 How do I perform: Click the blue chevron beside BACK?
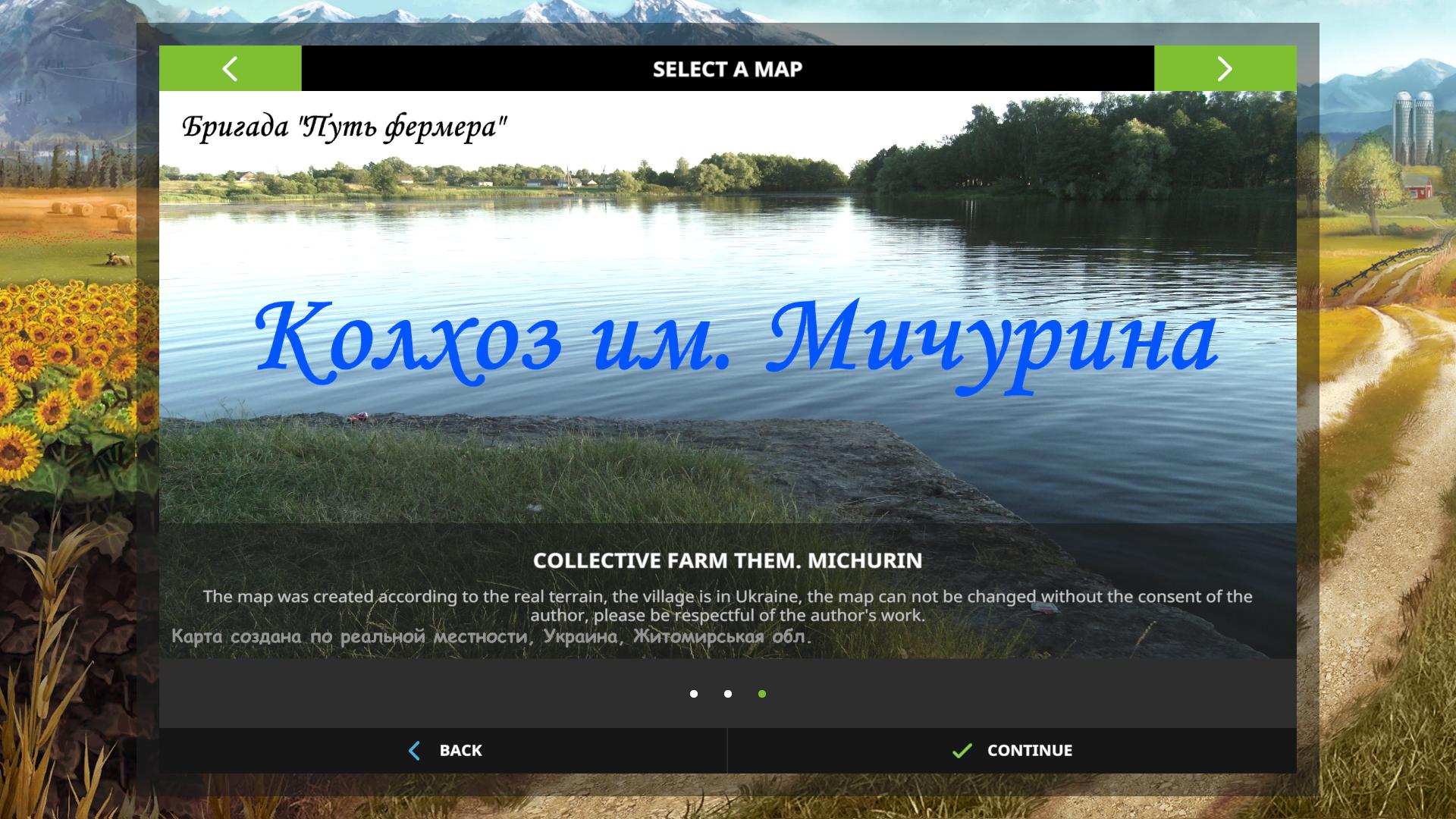[x=414, y=751]
